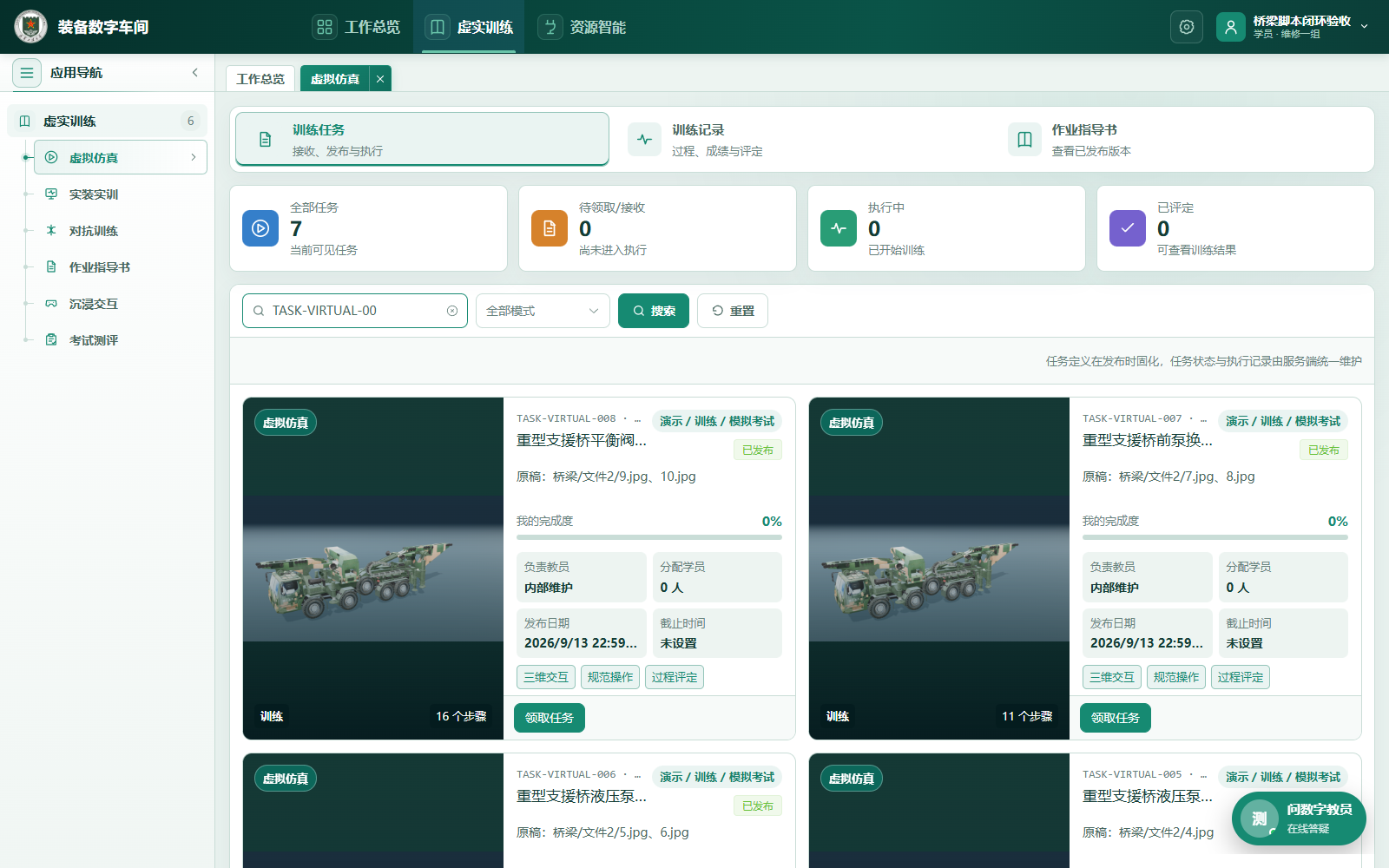Claim task TASK-VIRTUAL-007 with 领取任务
Viewport: 1389px width, 868px height.
click(1116, 718)
